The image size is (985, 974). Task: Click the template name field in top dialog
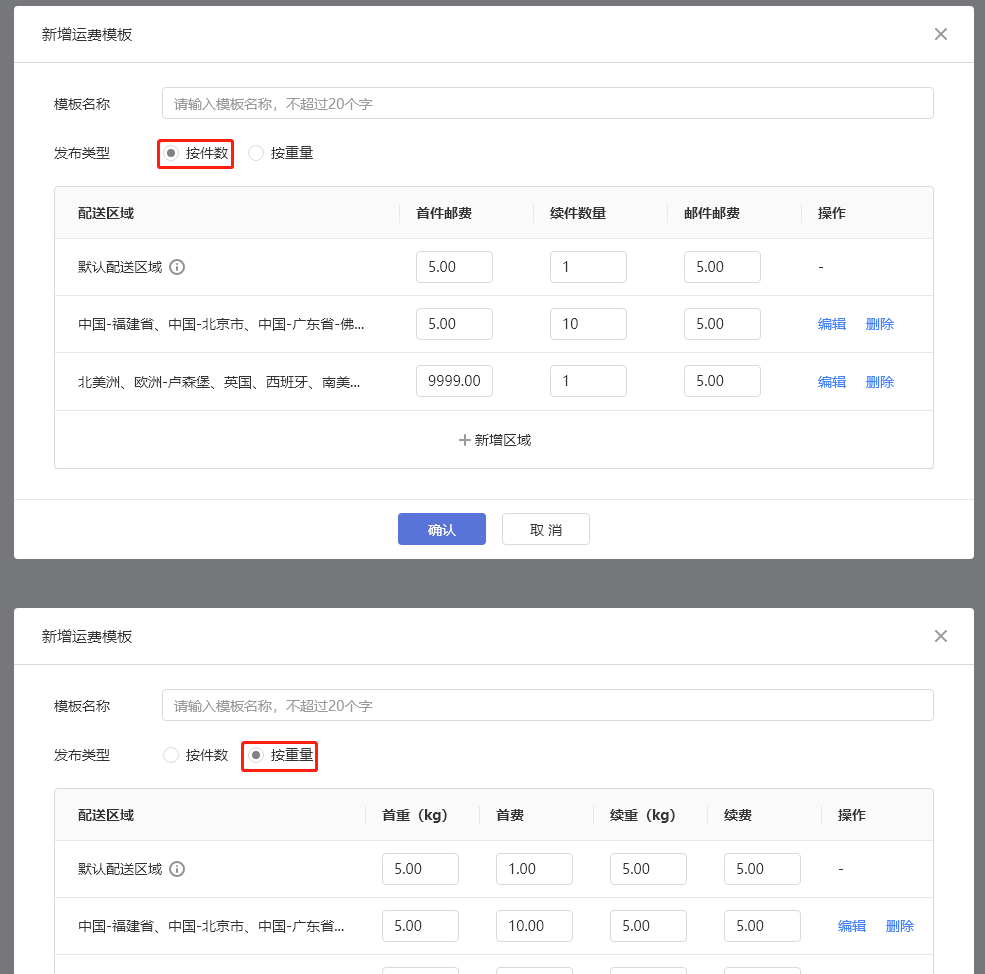[547, 103]
